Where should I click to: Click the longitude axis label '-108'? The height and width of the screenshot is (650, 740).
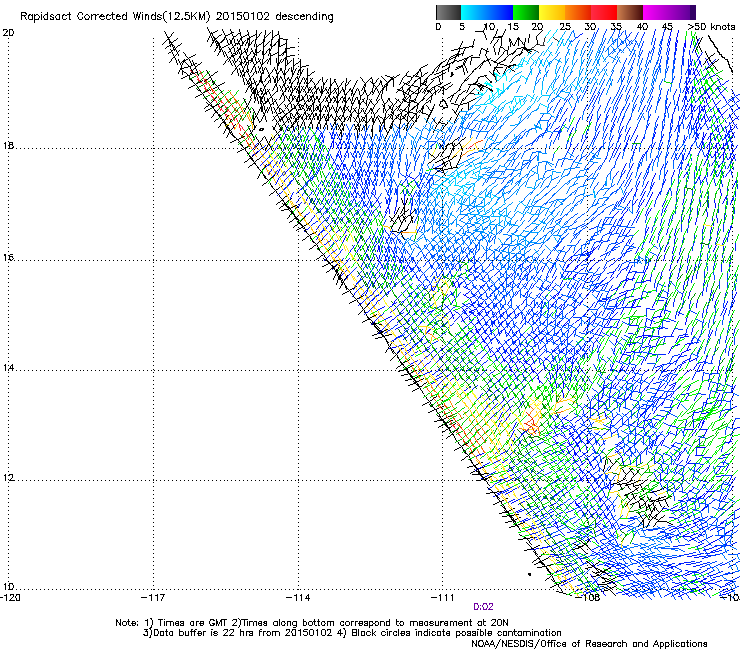tap(588, 598)
